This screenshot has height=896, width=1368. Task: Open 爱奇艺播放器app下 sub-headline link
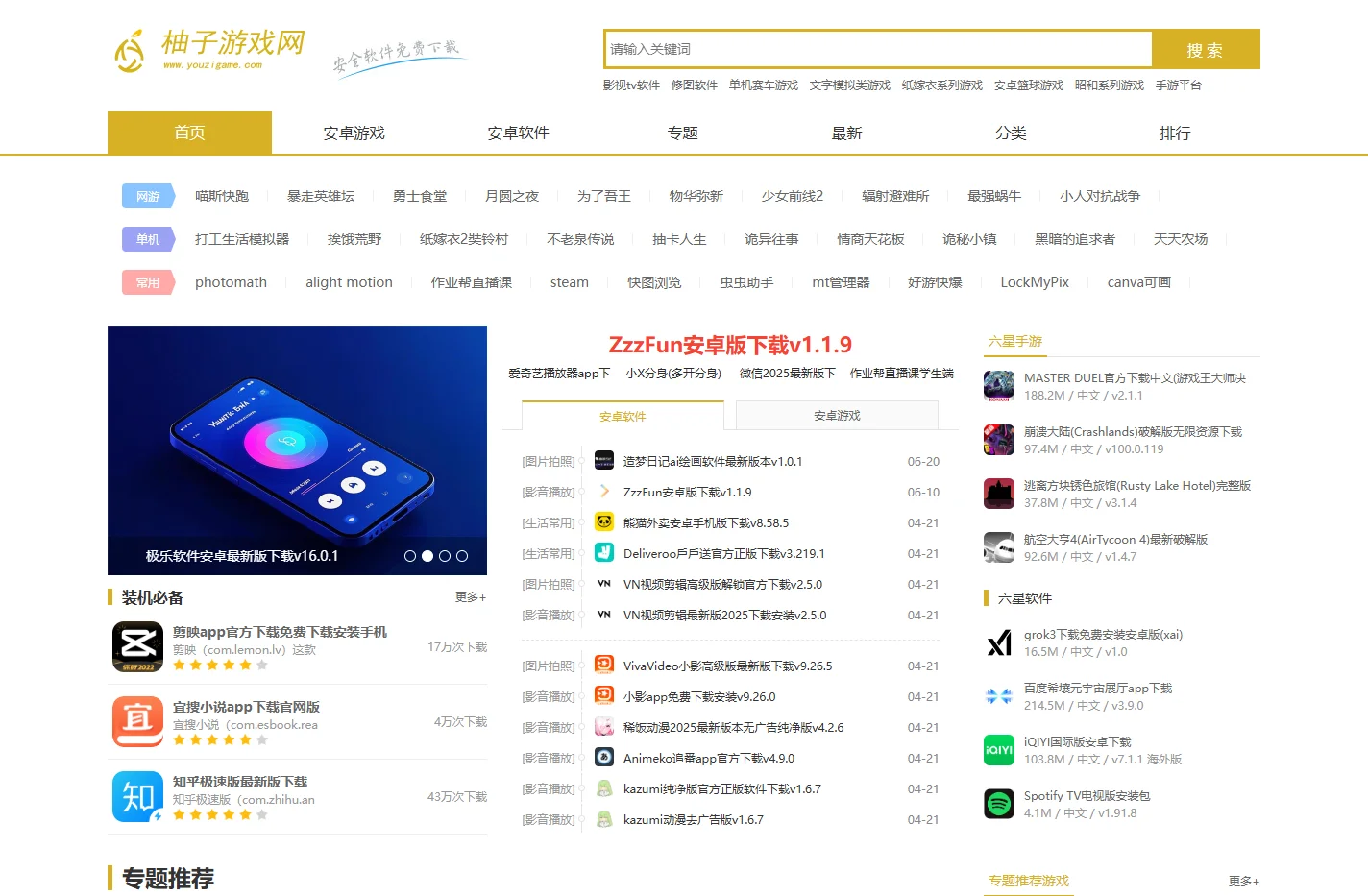coord(559,374)
